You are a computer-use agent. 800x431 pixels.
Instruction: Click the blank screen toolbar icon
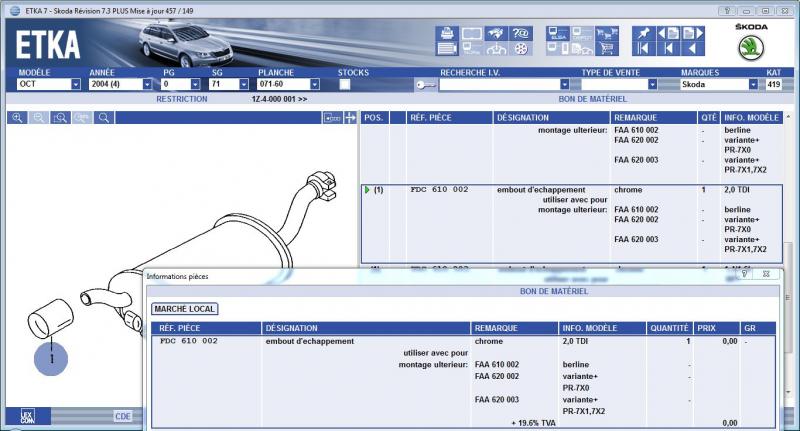click(x=472, y=33)
